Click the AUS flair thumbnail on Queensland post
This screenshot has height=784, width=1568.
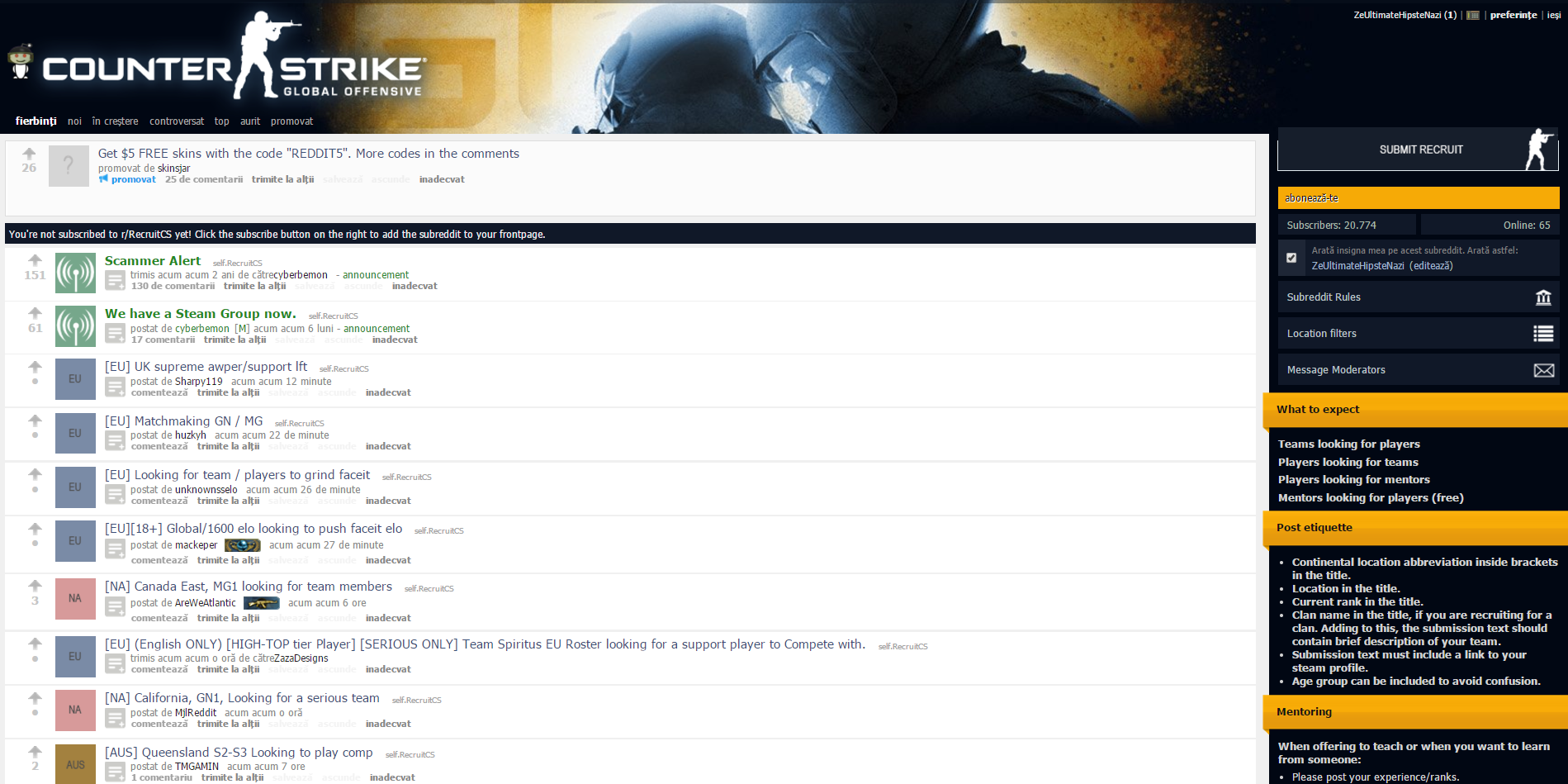click(75, 764)
